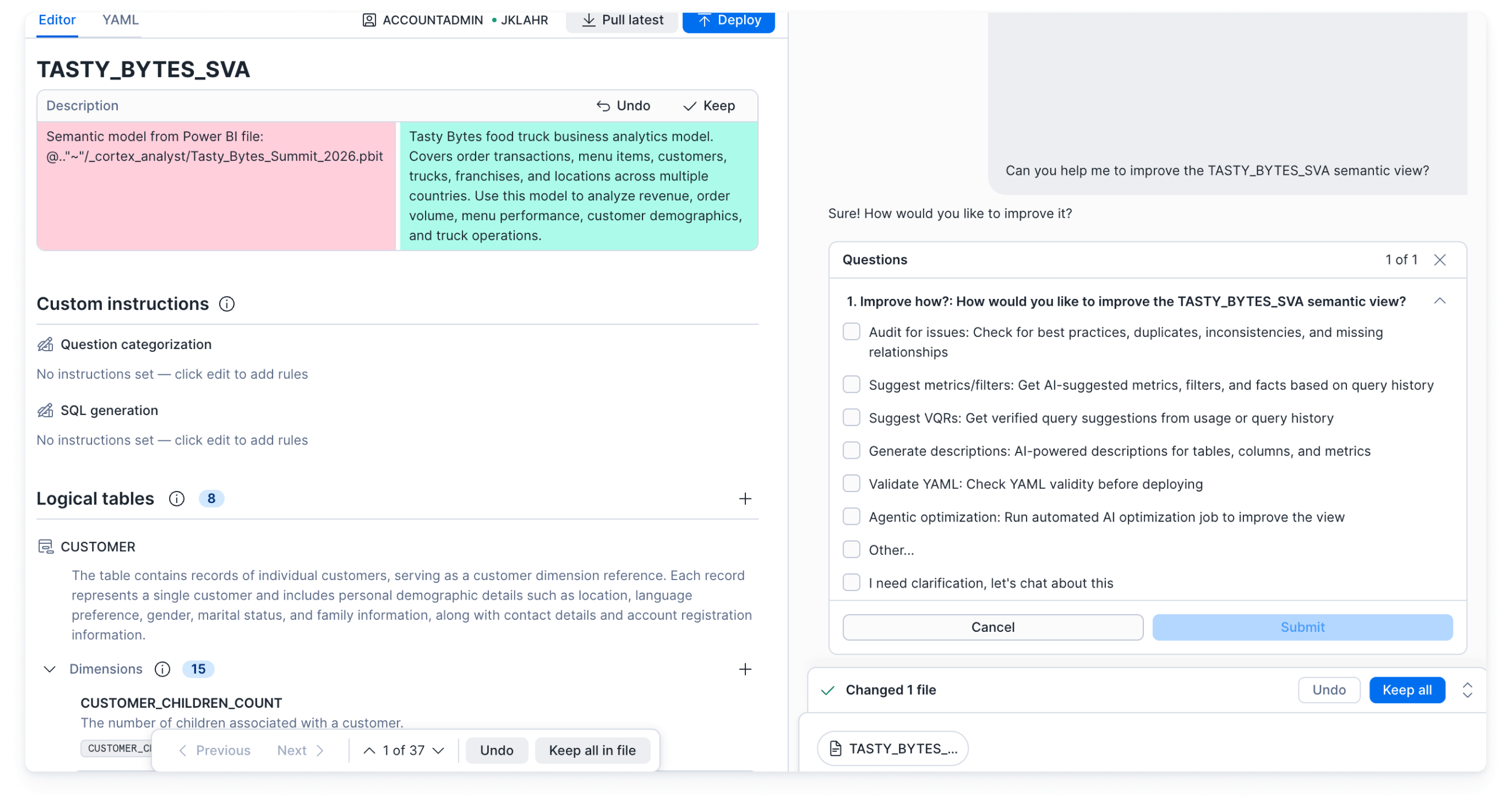Click the info icon beside Custom instructions
The height and width of the screenshot is (810, 1512).
point(227,304)
